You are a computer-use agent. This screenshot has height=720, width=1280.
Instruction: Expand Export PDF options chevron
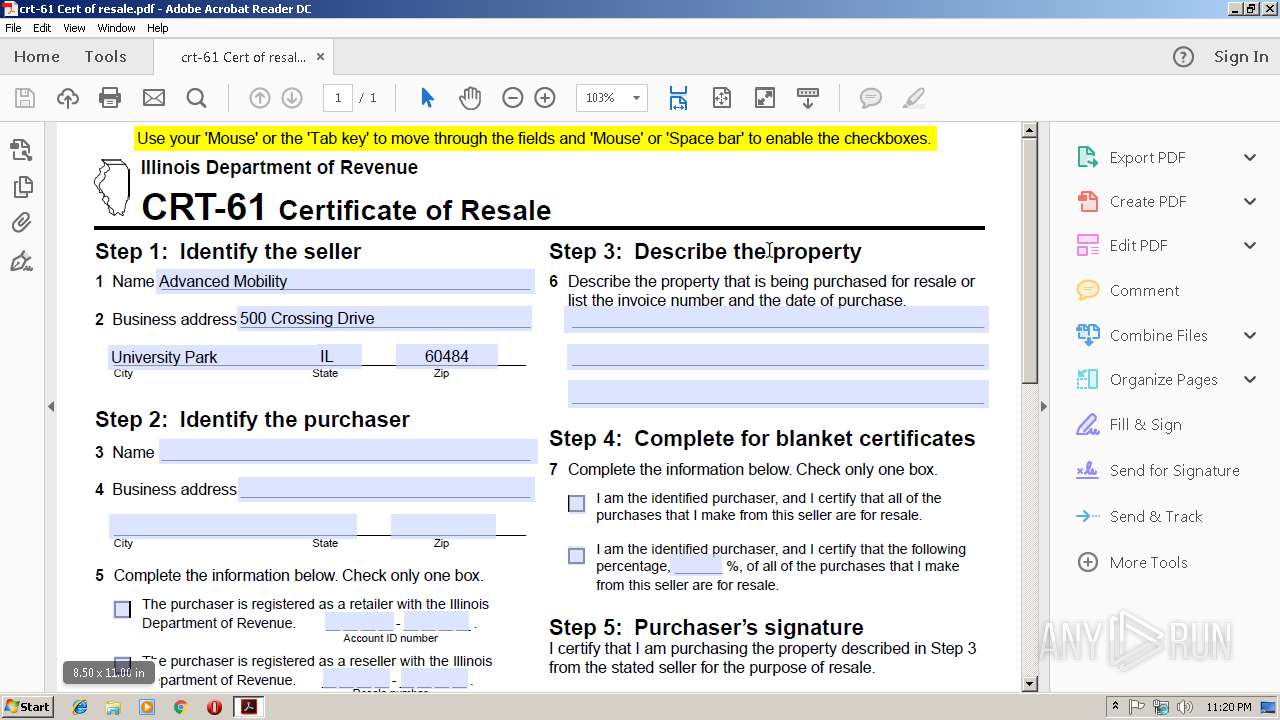pos(1250,157)
